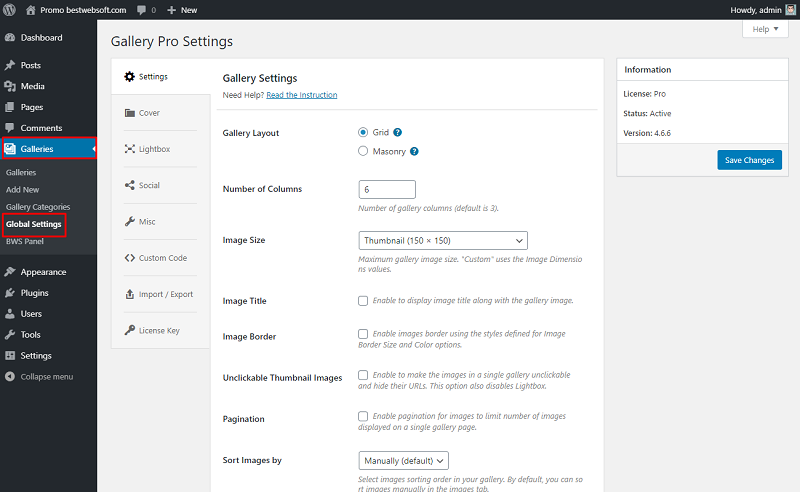This screenshot has height=492, width=800.
Task: Select the Masonry layout radio button
Action: point(363,151)
